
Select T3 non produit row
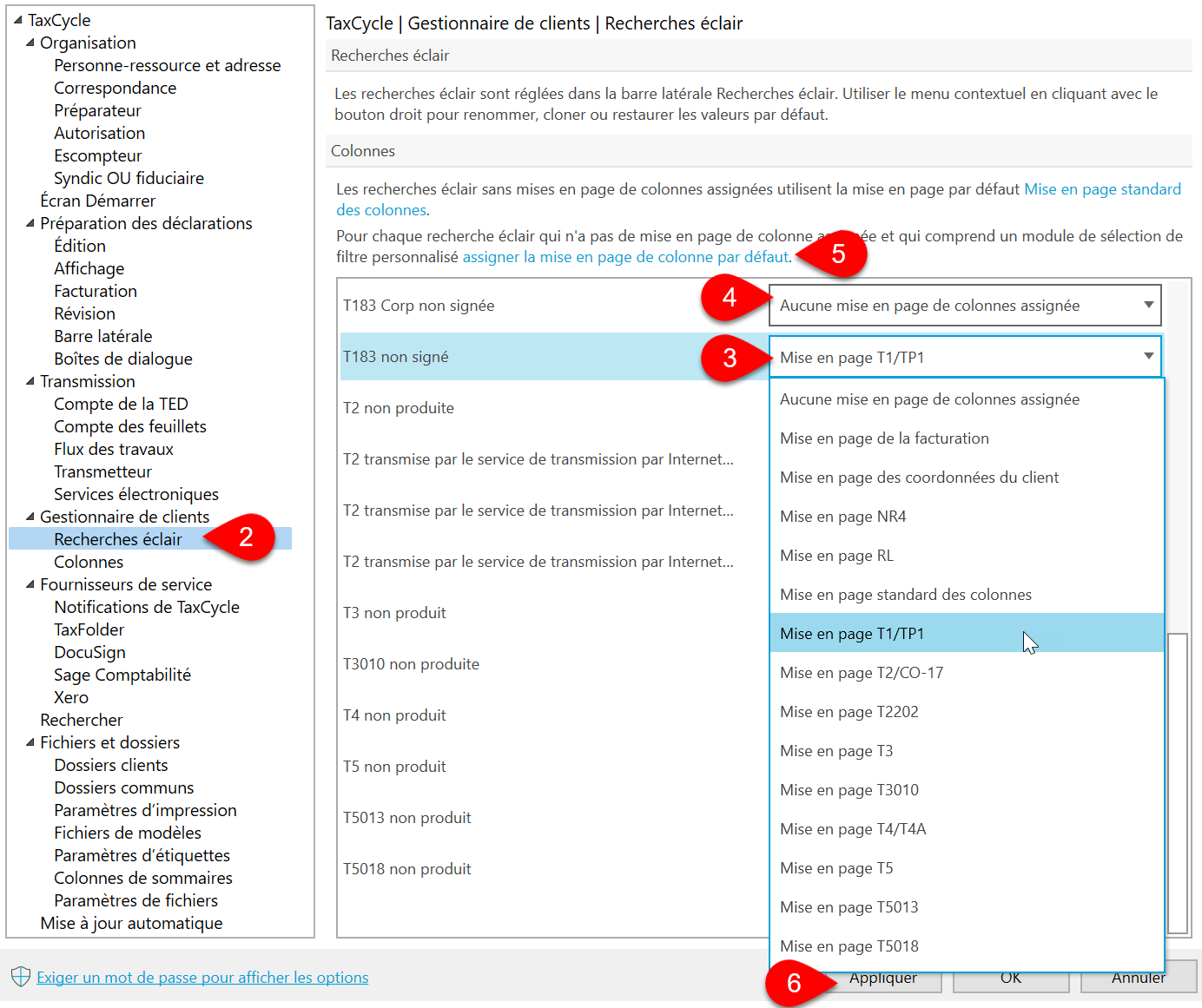point(552,612)
